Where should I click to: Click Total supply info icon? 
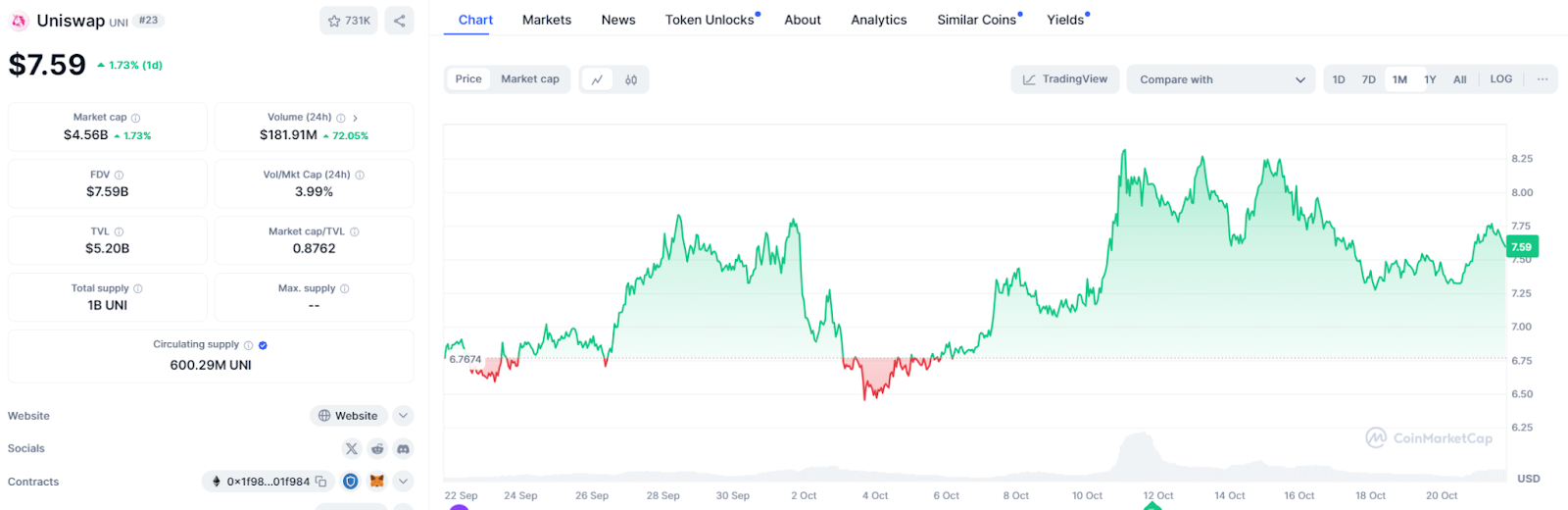tap(137, 288)
